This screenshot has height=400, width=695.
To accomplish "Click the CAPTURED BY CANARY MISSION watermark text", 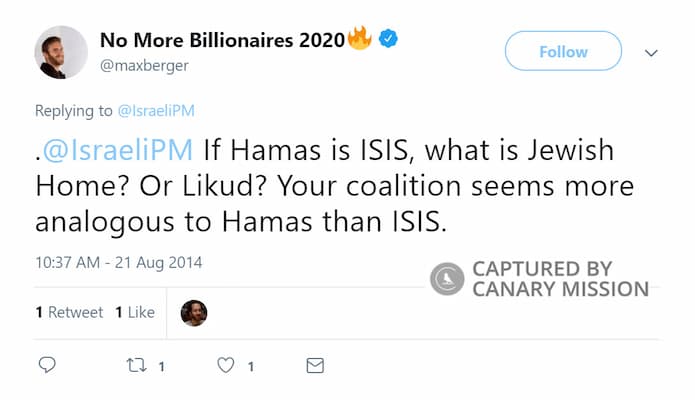I will coord(559,279).
